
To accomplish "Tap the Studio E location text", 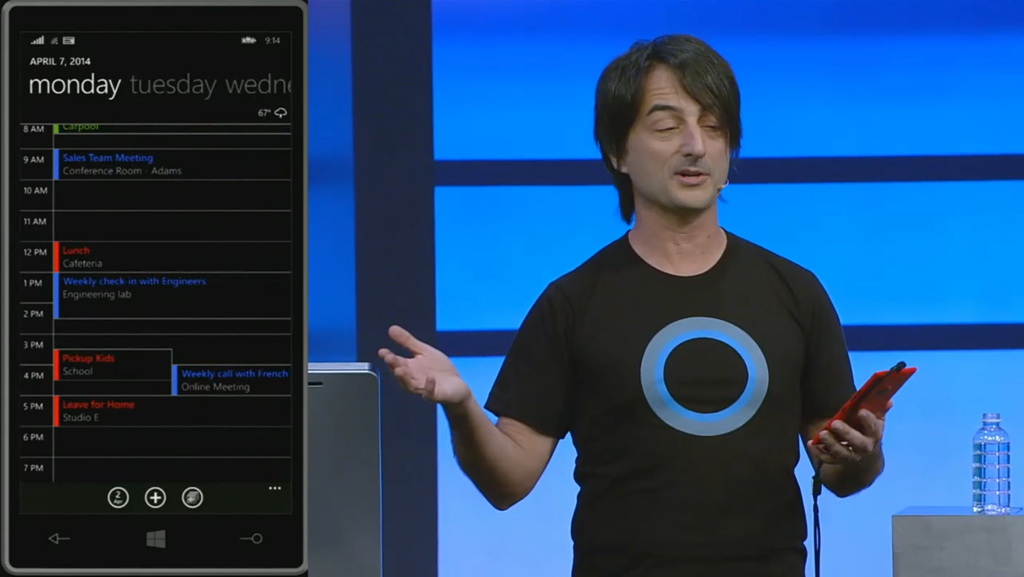I will pos(81,418).
